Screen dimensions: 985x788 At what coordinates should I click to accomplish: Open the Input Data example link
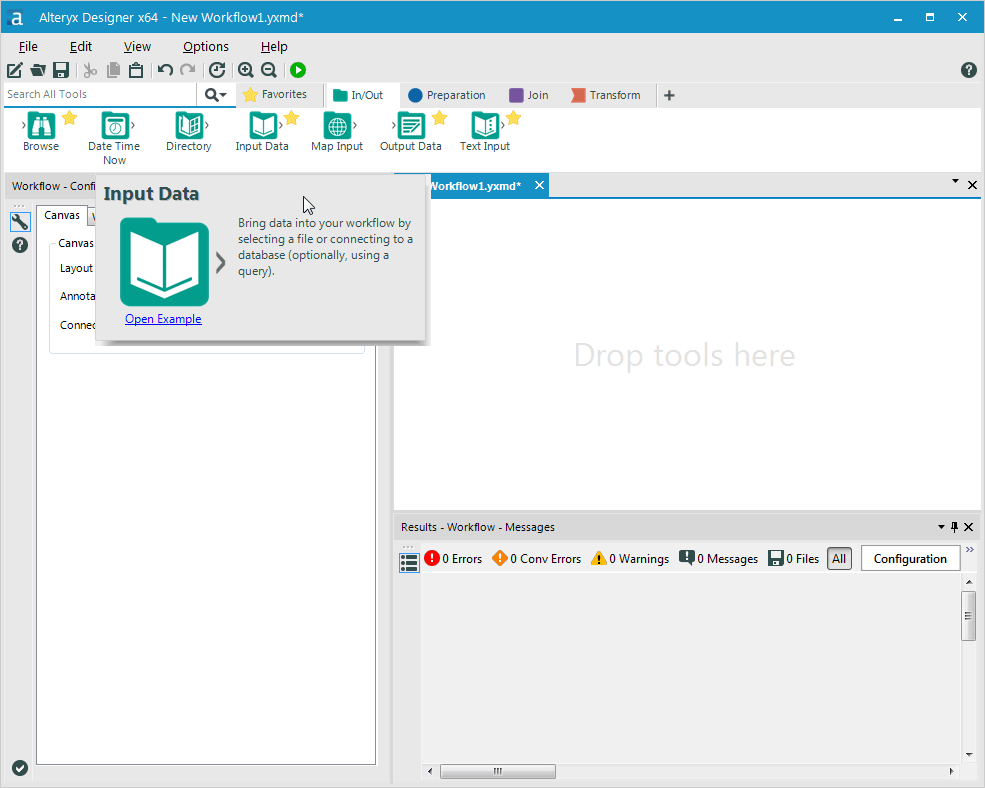click(x=163, y=319)
